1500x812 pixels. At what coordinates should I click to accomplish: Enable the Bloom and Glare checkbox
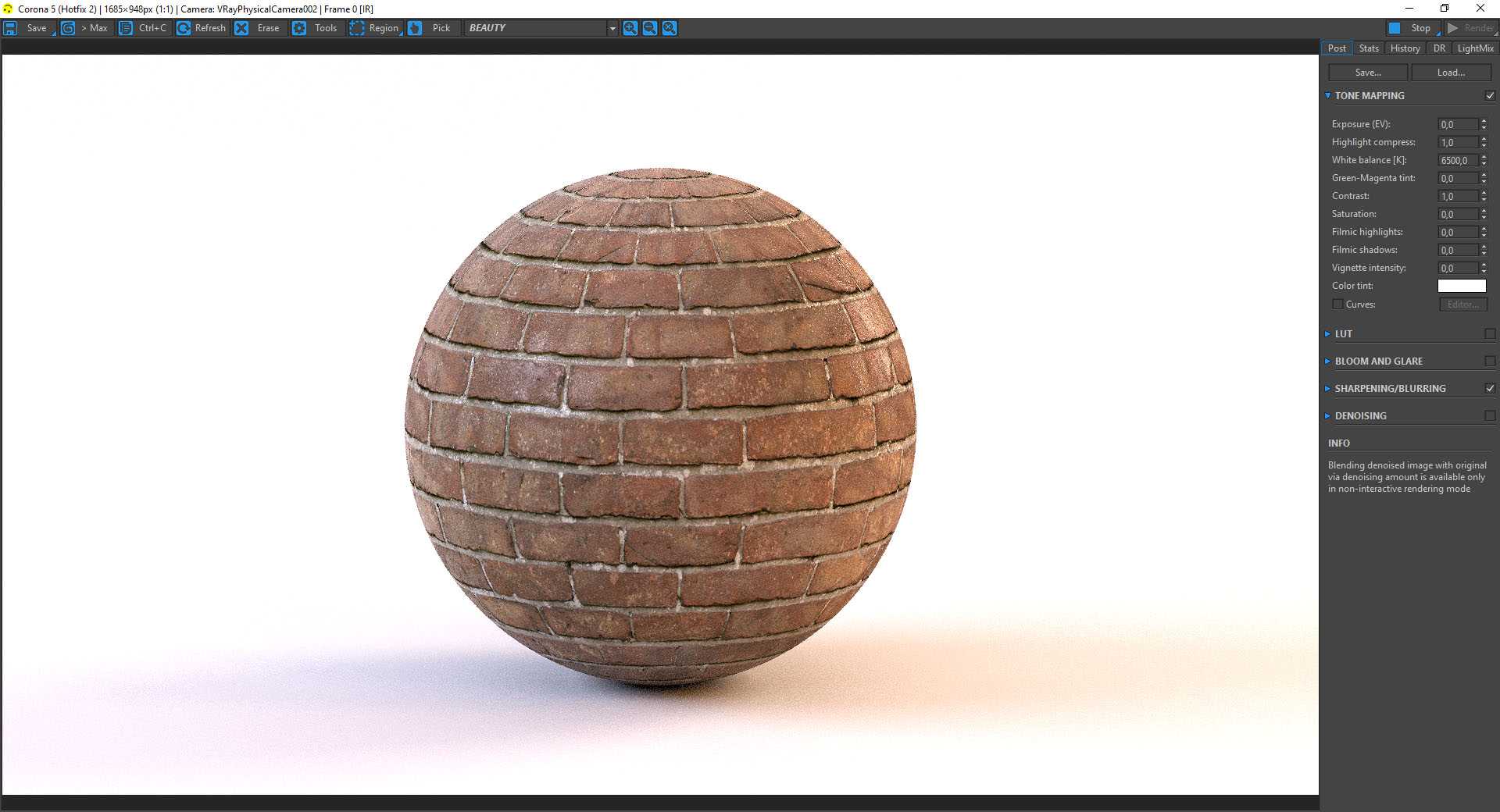[1490, 361]
